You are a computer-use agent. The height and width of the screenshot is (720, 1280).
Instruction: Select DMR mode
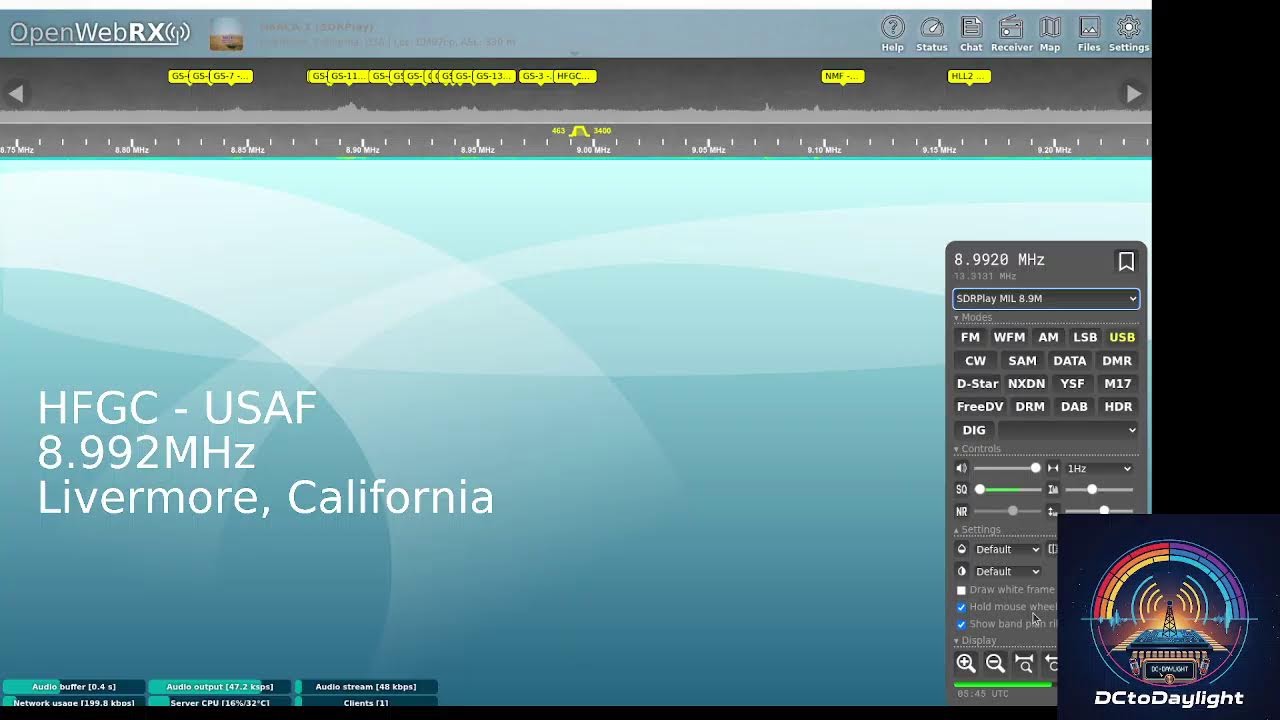pyautogui.click(x=1117, y=361)
